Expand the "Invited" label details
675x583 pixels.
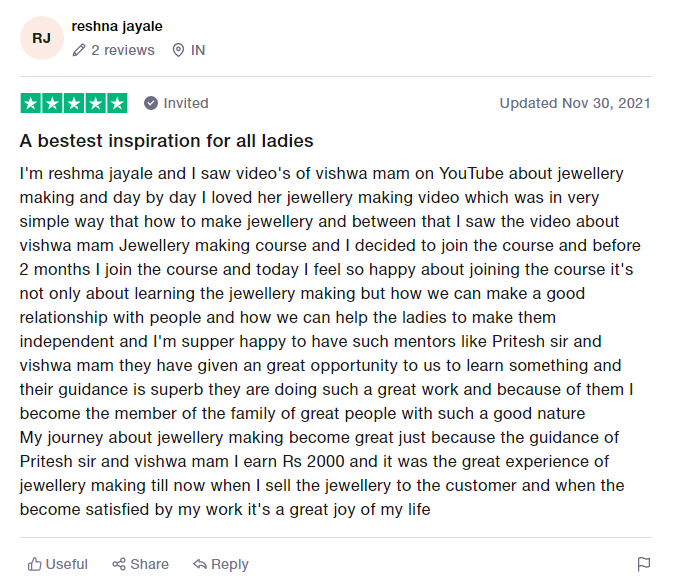[186, 103]
